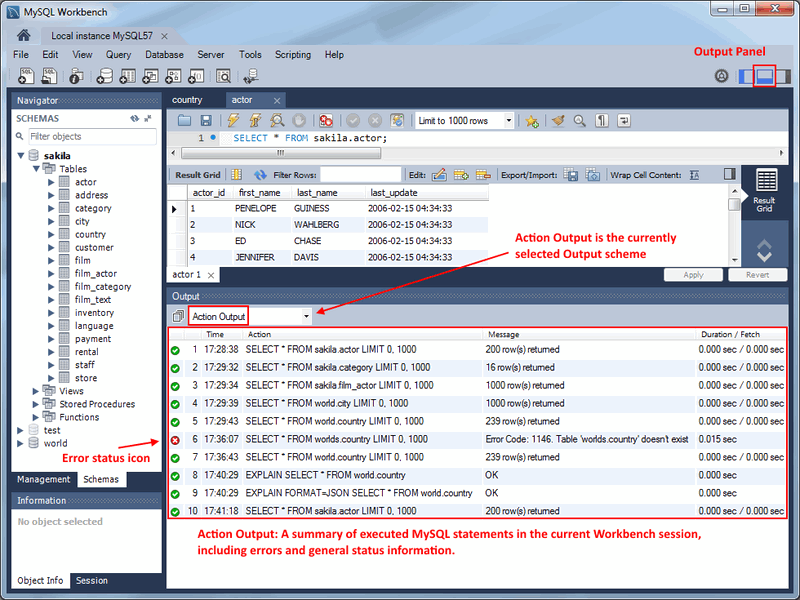The image size is (800, 600).
Task: Click the Beautify query broom icon
Action: point(558,121)
